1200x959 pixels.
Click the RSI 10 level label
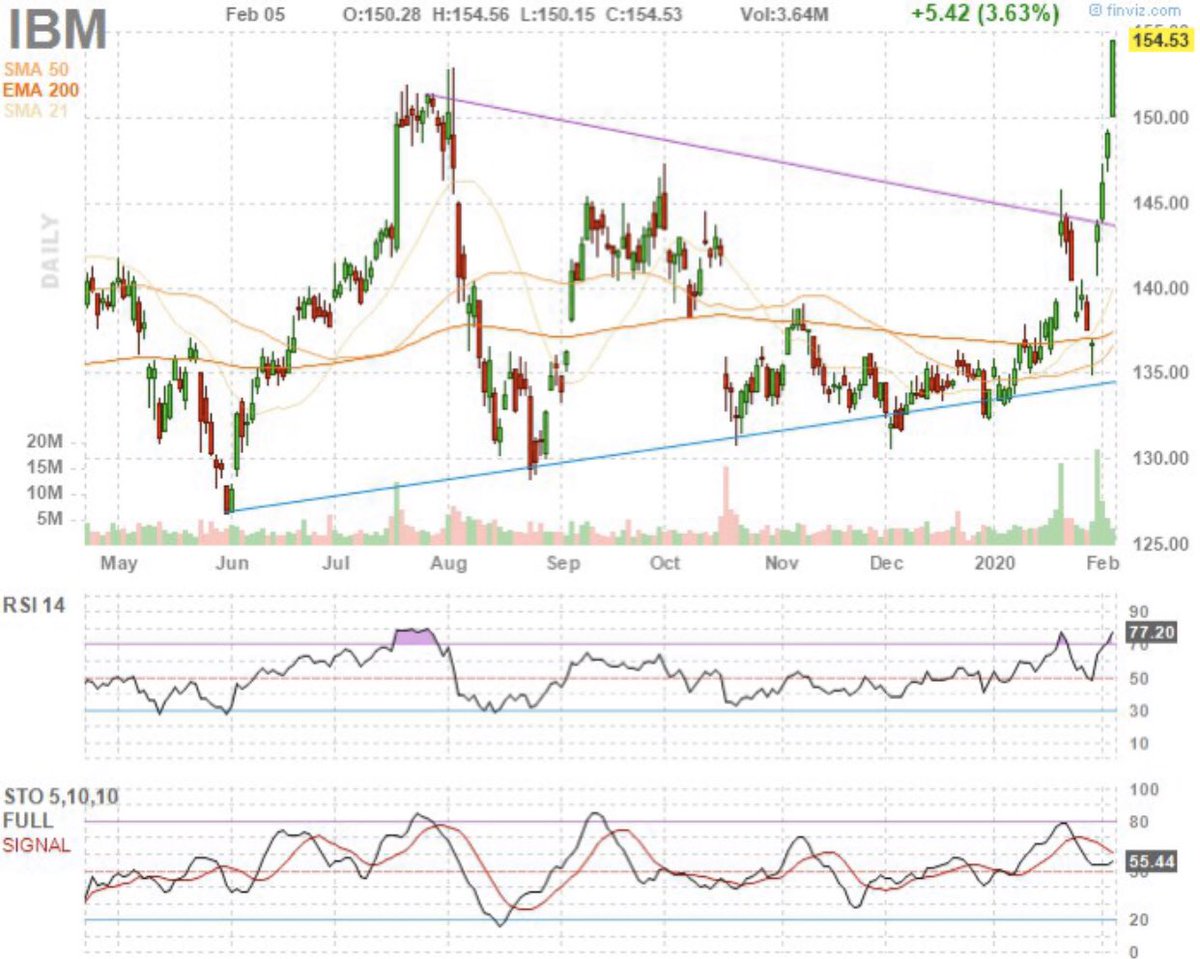pos(1137,744)
